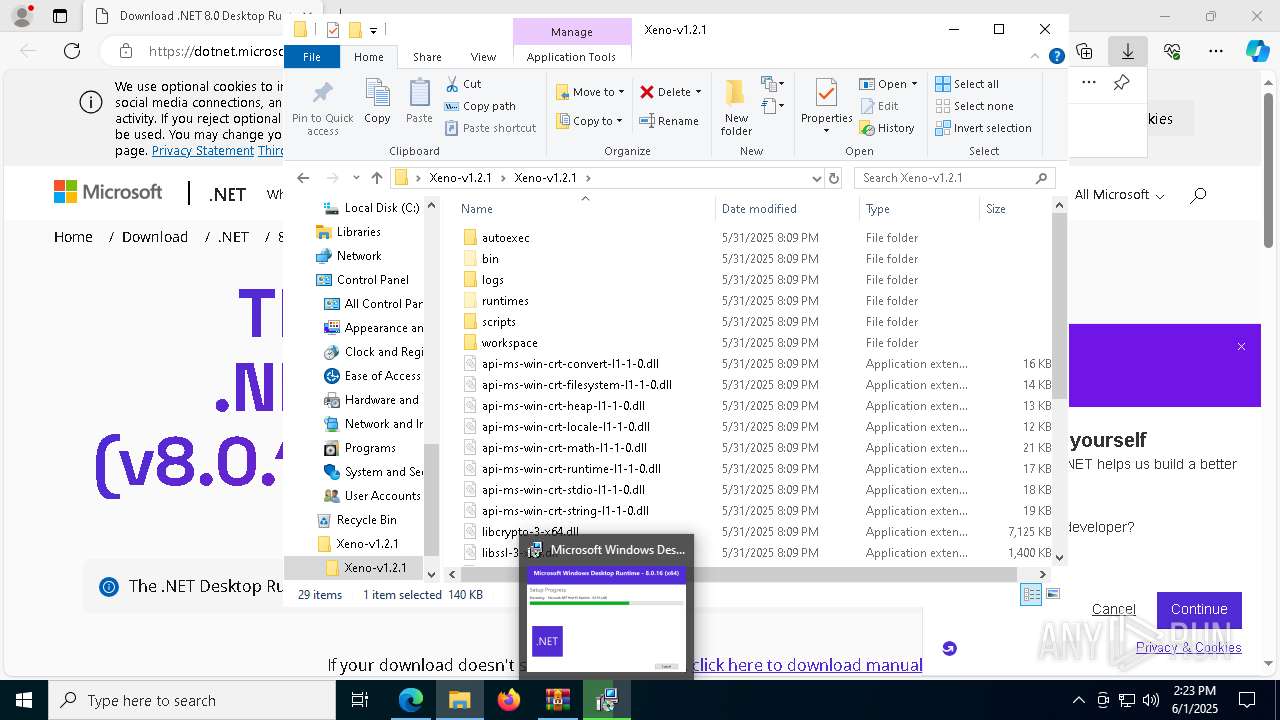
Task: Open Privacy Statement link in cookie banner
Action: click(x=203, y=151)
